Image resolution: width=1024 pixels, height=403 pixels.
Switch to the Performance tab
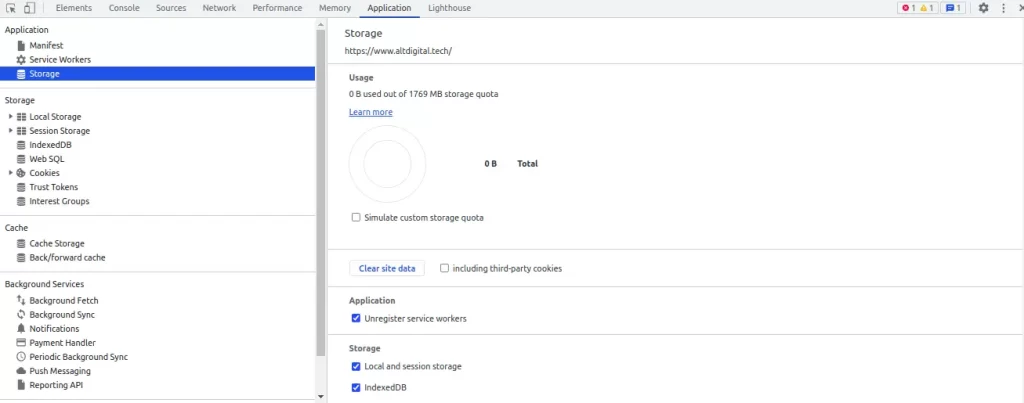click(x=278, y=8)
